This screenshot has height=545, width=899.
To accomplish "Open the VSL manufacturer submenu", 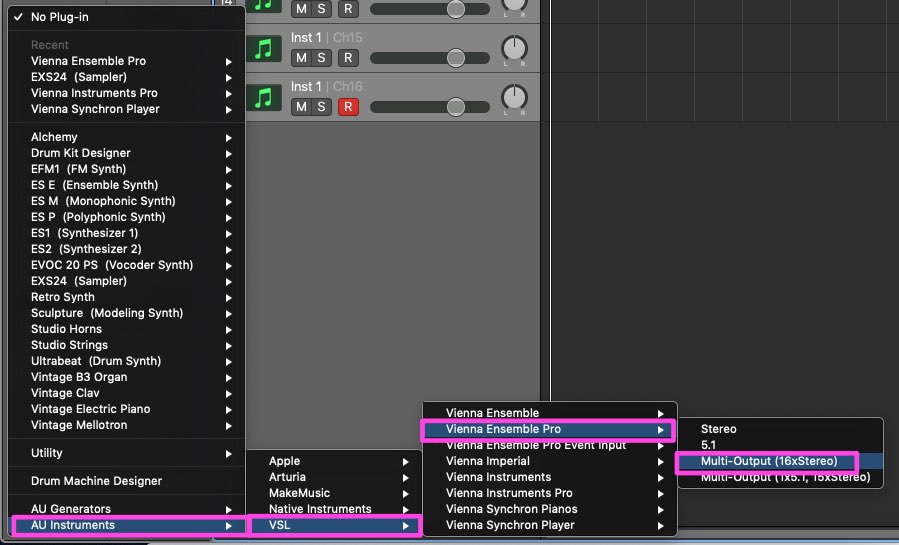I will pyautogui.click(x=334, y=525).
